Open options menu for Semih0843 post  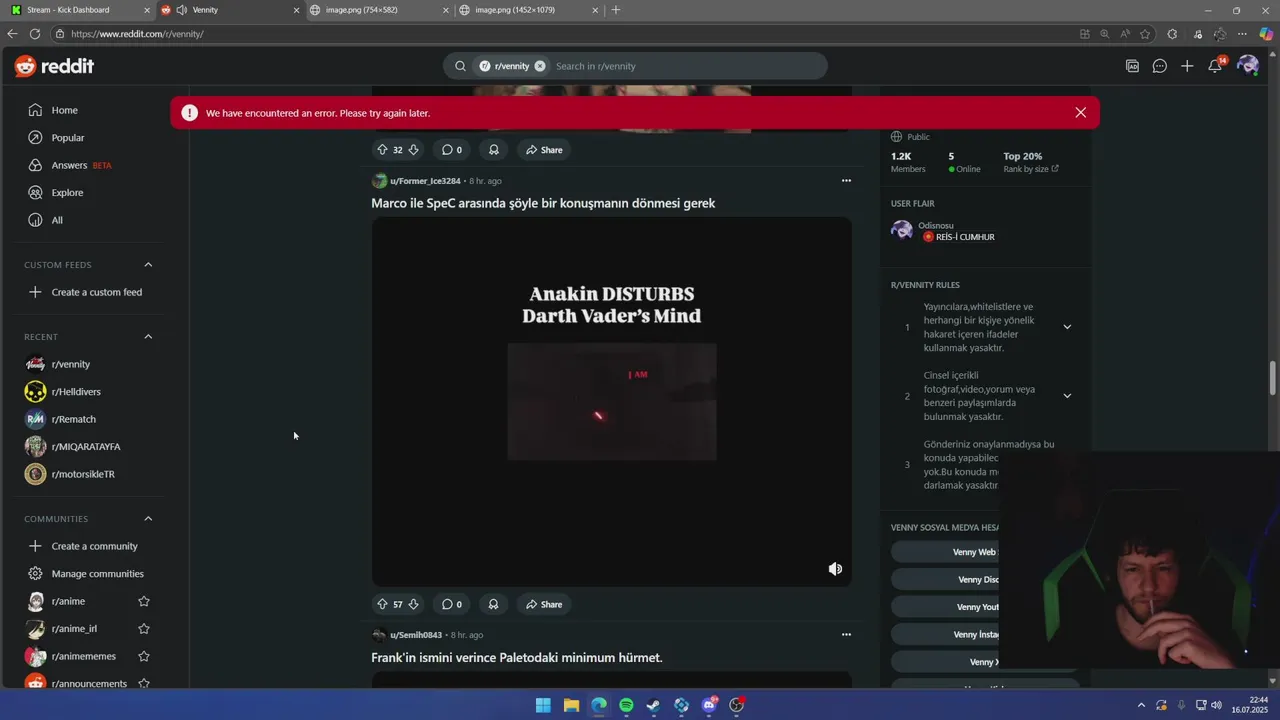coord(846,635)
